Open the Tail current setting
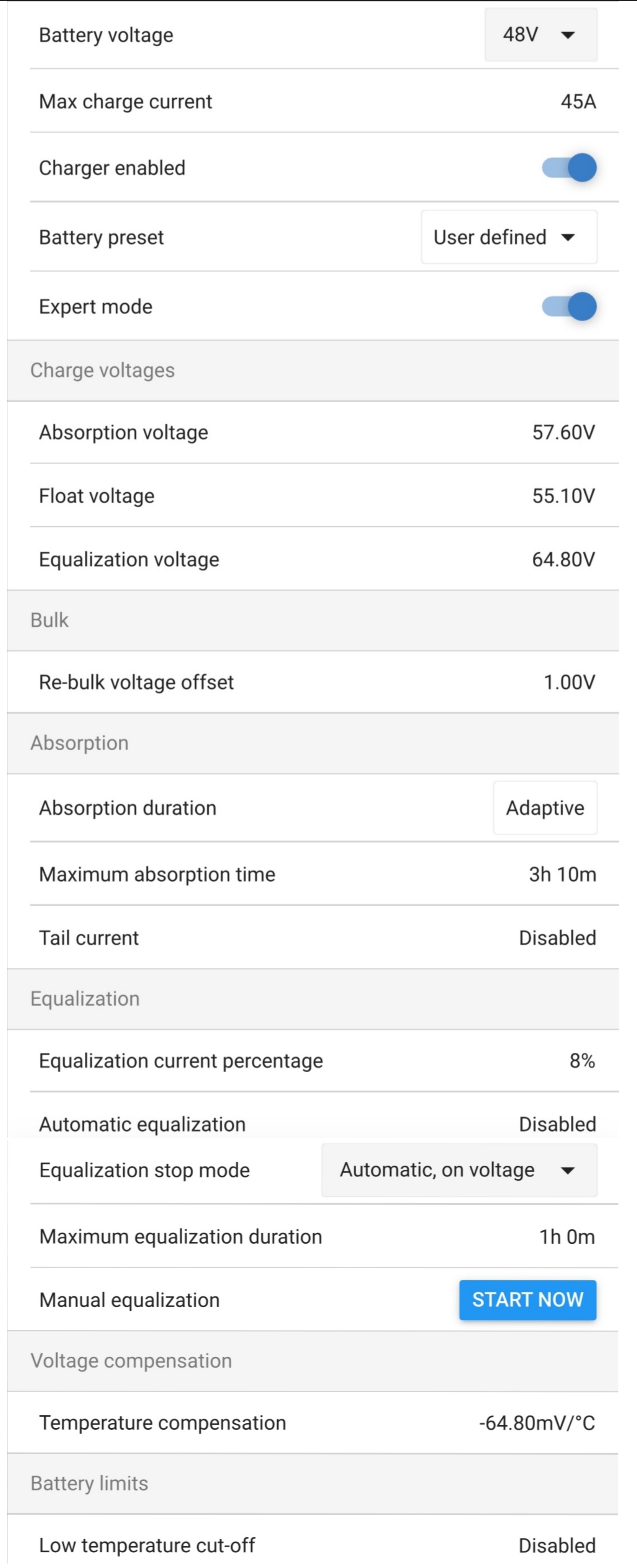Screen dimensions: 637x1568 [x=557, y=938]
